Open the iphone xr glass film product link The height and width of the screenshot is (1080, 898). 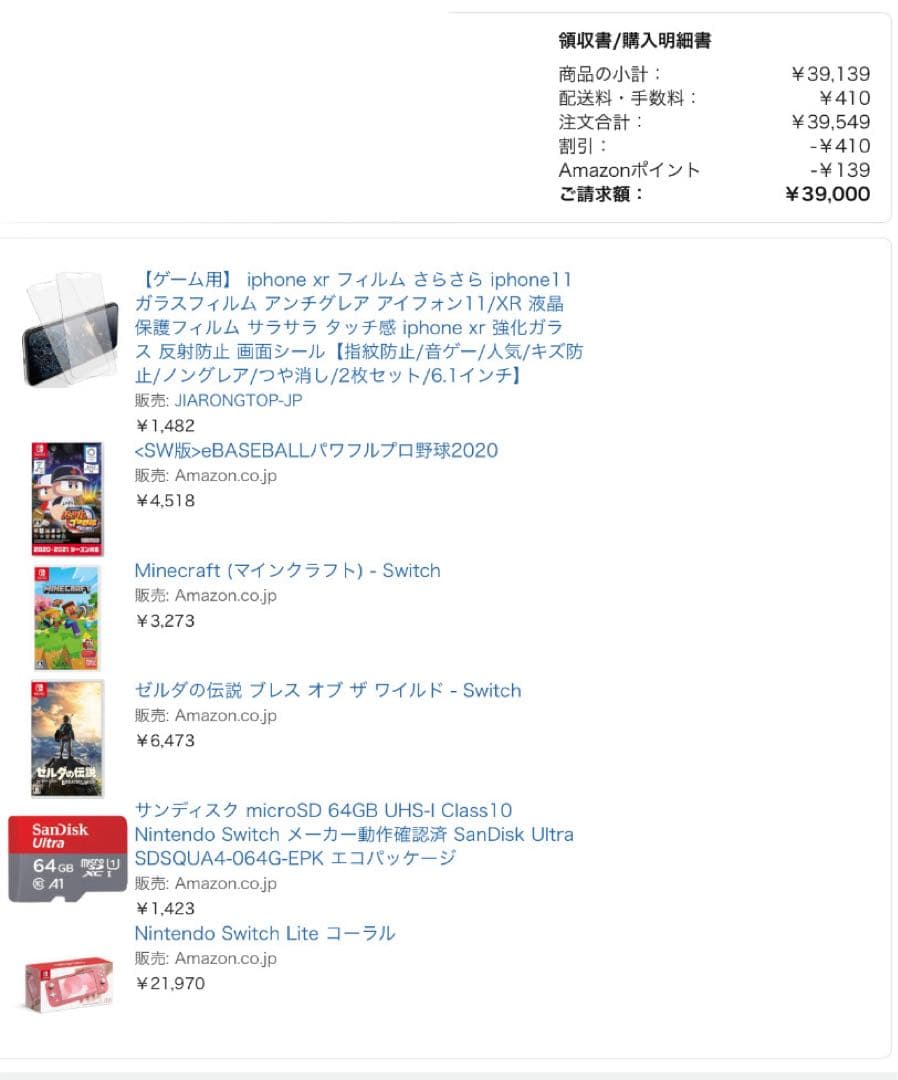(359, 327)
